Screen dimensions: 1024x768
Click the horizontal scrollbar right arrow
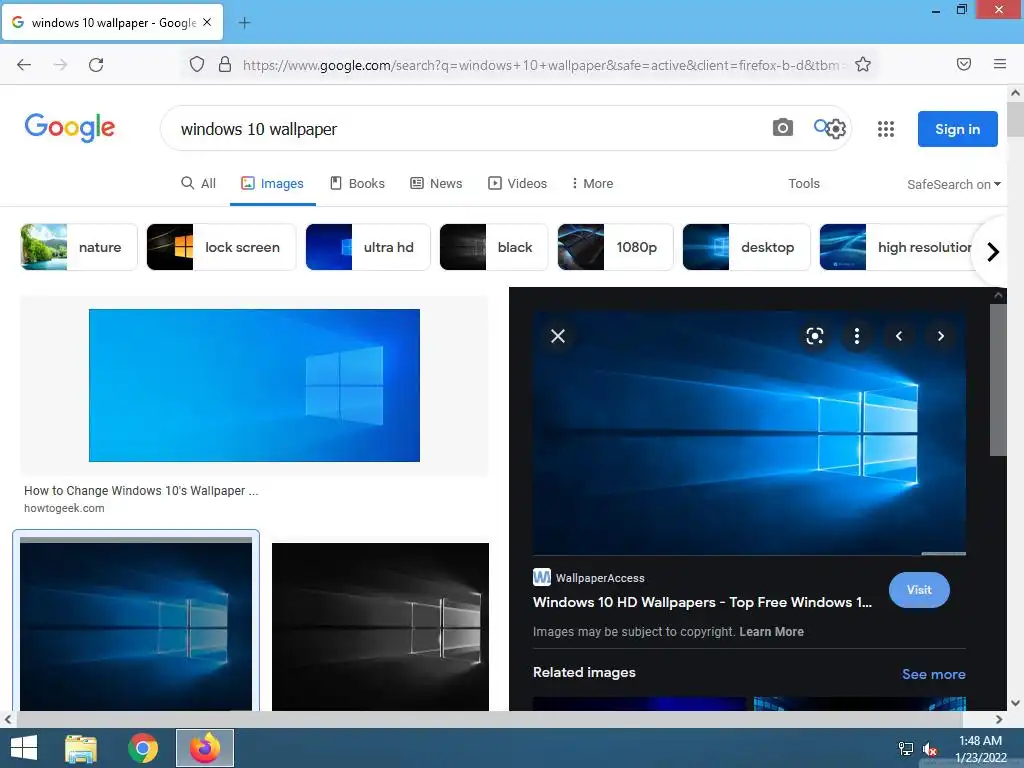[x=999, y=719]
